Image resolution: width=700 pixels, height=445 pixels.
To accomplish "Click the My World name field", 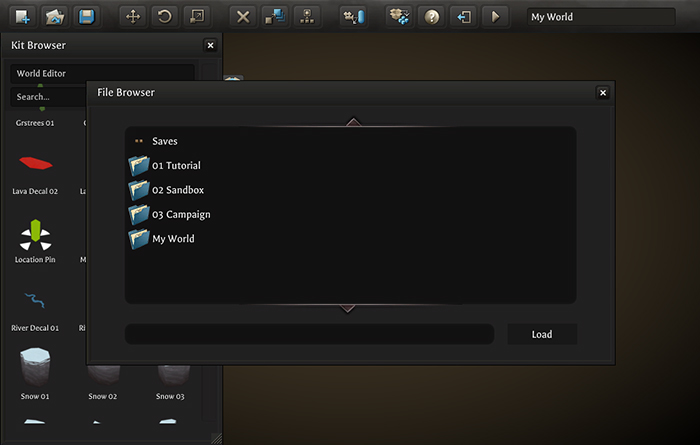I will [600, 17].
